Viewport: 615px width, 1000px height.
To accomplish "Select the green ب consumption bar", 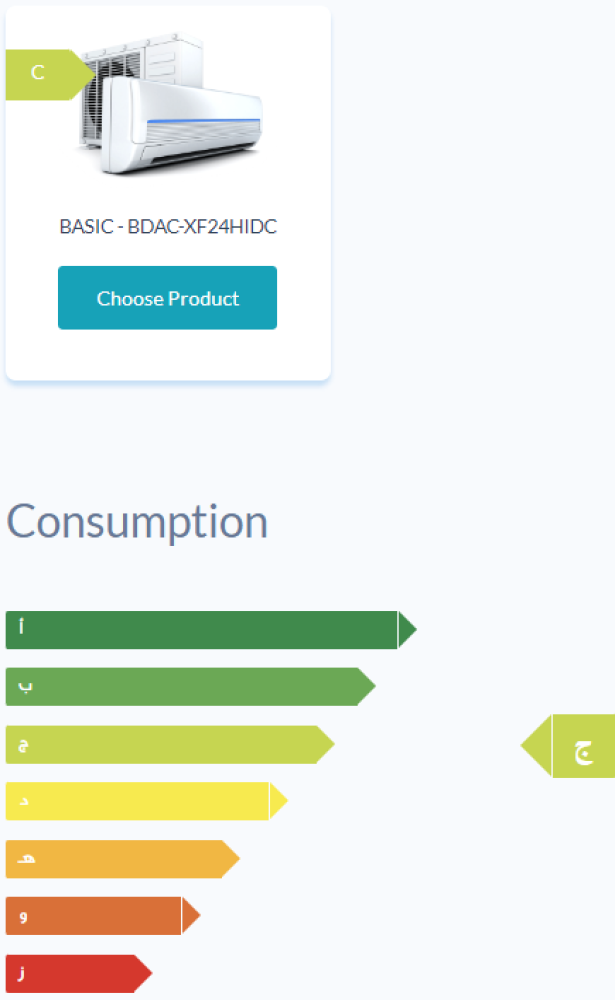I will (x=180, y=687).
